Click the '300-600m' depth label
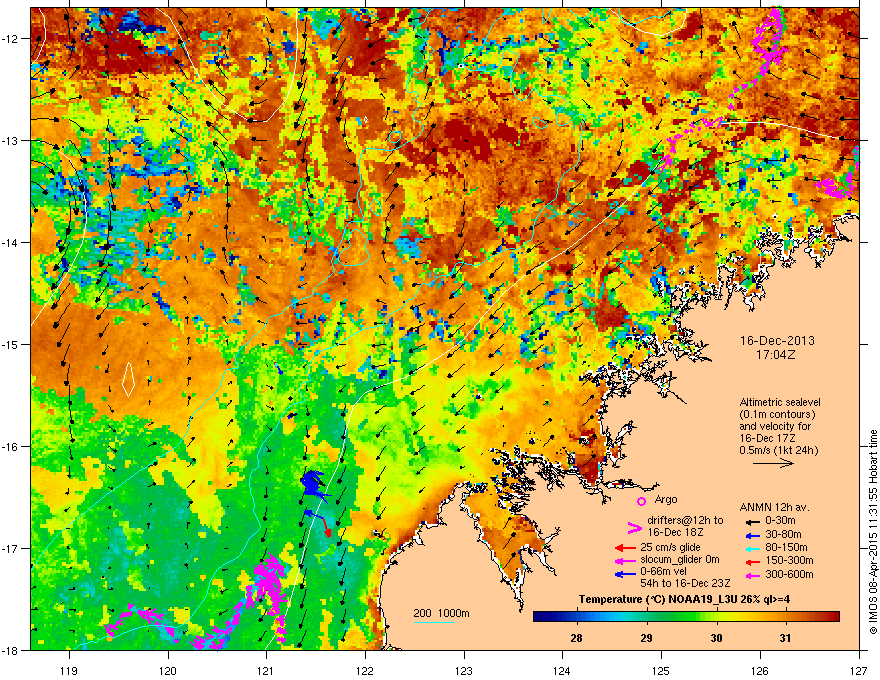 (789, 574)
